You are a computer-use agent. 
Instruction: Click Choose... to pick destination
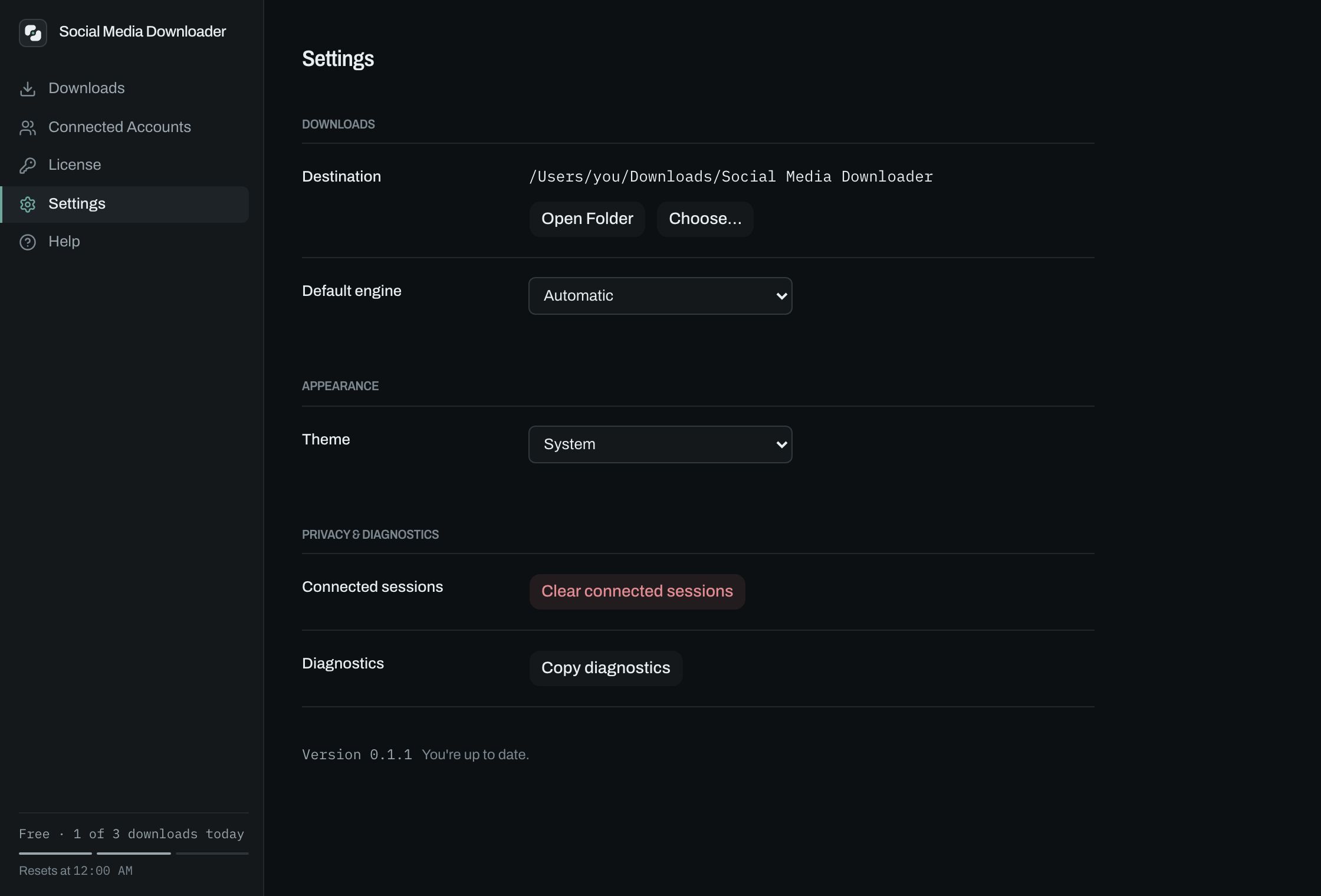[705, 219]
